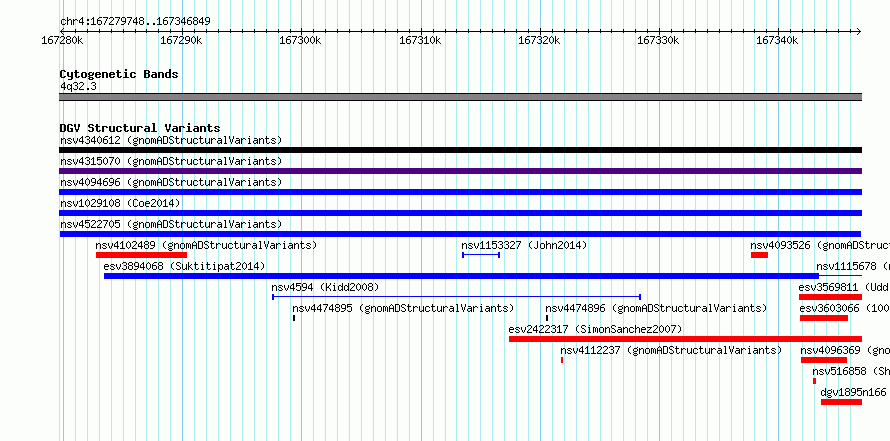Click the nsv4474895 small black marker
Image resolution: width=890 pixels, height=441 pixels.
tap(293, 318)
